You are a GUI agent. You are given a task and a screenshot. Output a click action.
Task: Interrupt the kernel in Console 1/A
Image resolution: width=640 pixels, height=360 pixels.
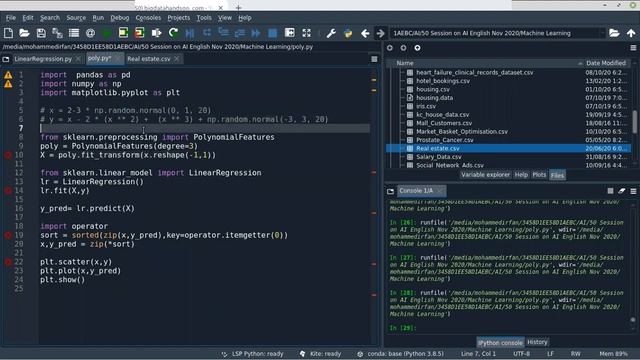[610, 191]
